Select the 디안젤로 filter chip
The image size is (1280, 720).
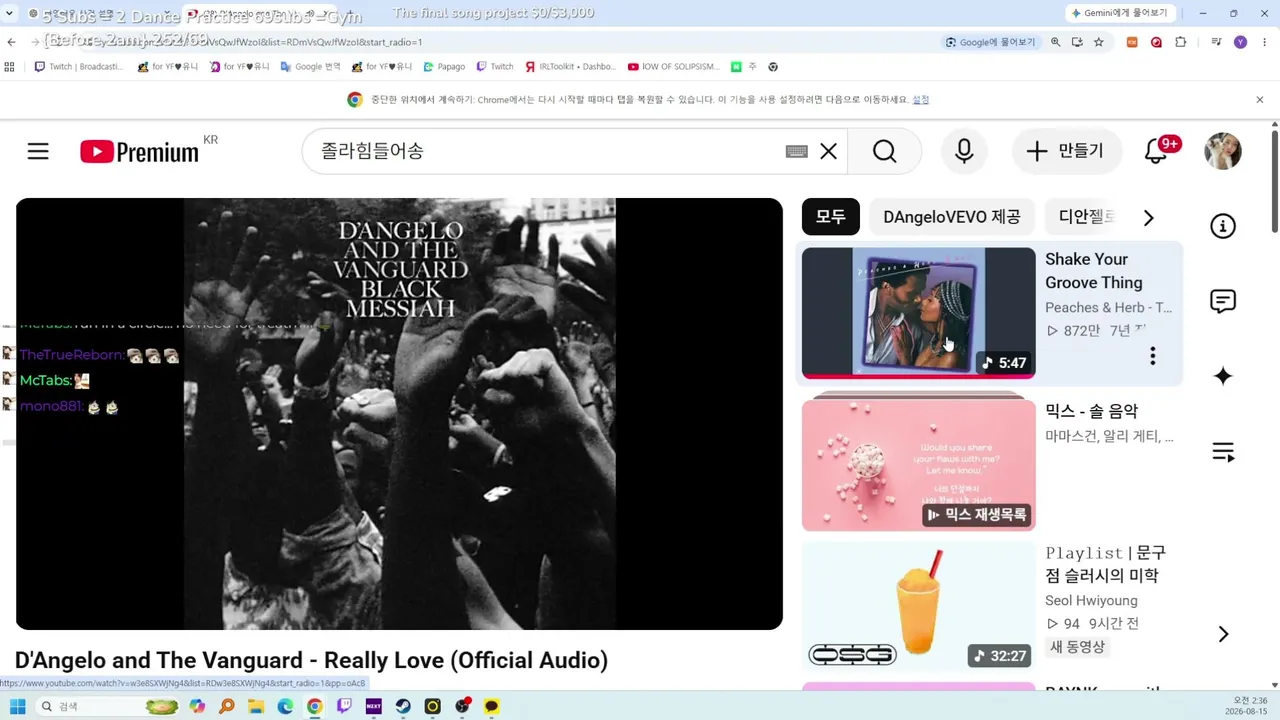pos(1086,217)
